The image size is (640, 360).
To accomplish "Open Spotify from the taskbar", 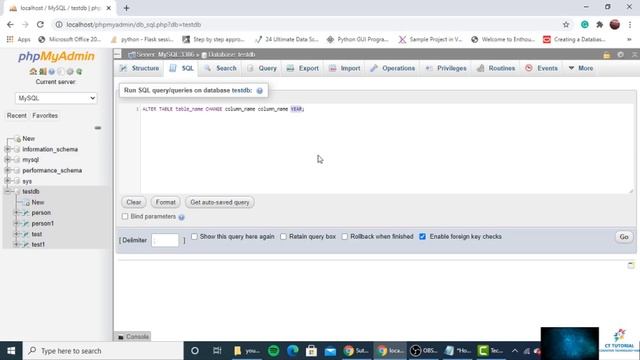I will [273, 351].
